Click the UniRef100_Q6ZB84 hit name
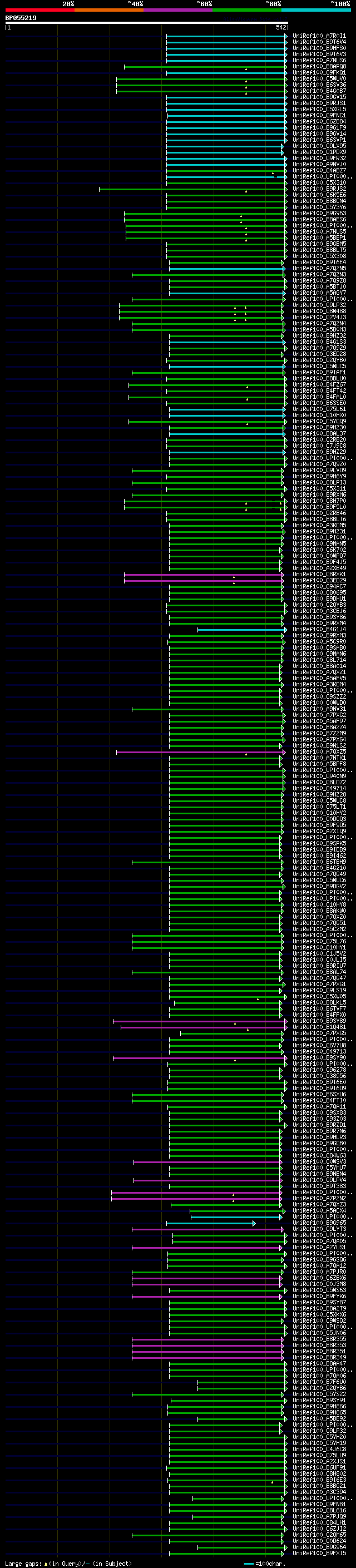356x1568 pixels. pyautogui.click(x=319, y=122)
